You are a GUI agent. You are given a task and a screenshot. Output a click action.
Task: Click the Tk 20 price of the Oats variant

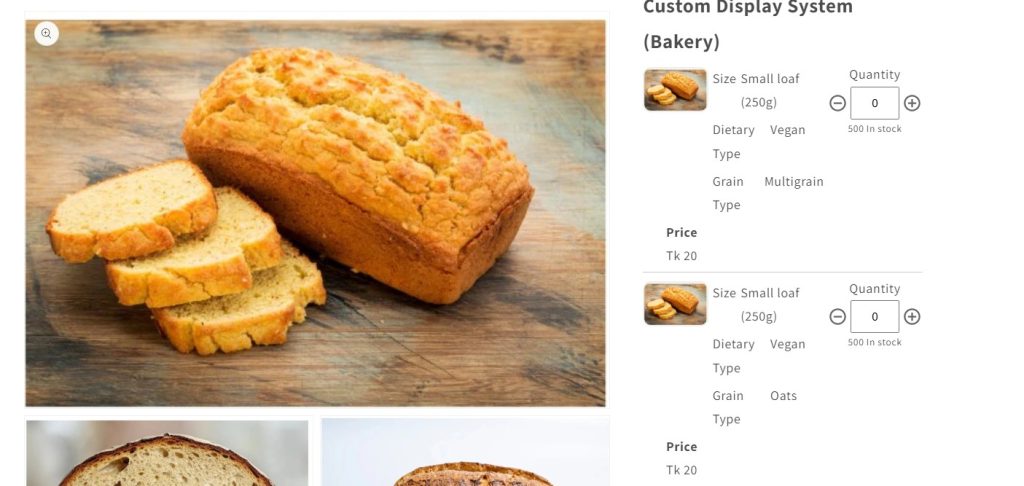coord(681,470)
